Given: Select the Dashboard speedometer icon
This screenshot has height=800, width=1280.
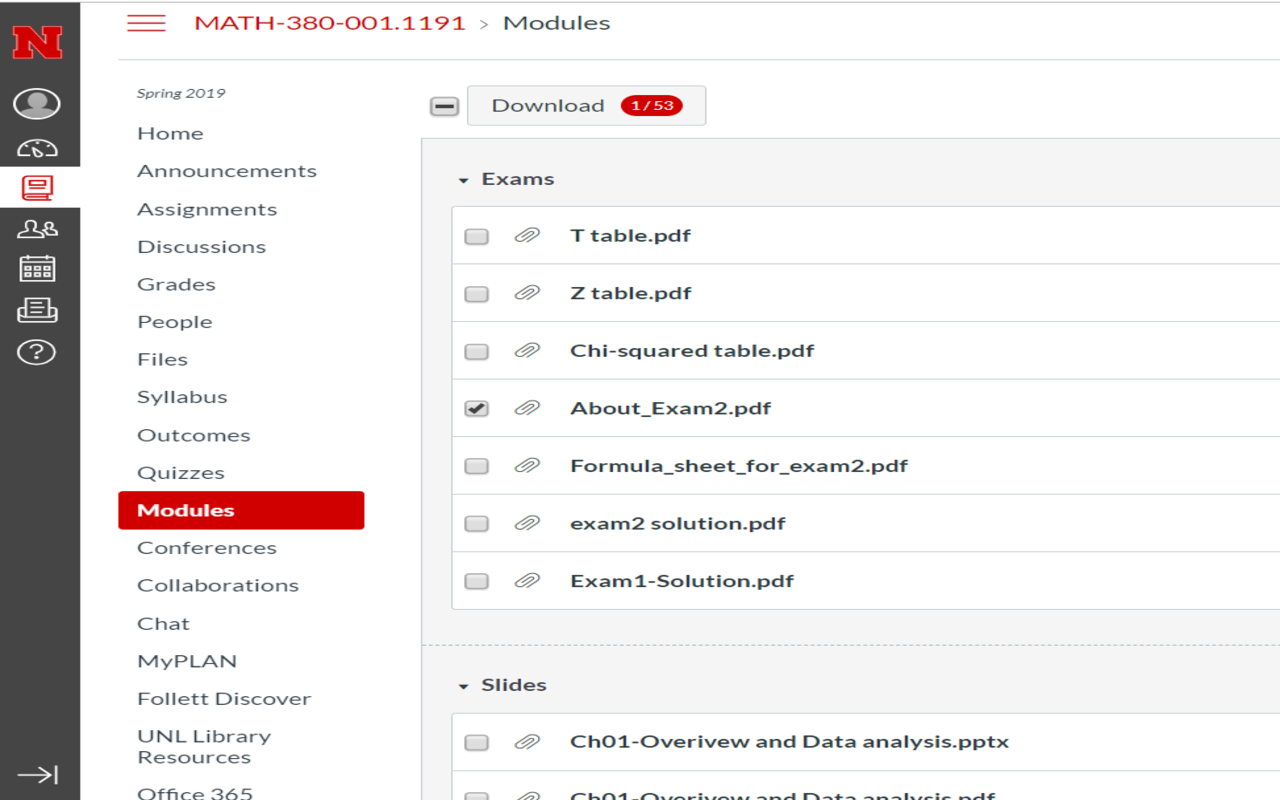Looking at the screenshot, I should (x=37, y=145).
